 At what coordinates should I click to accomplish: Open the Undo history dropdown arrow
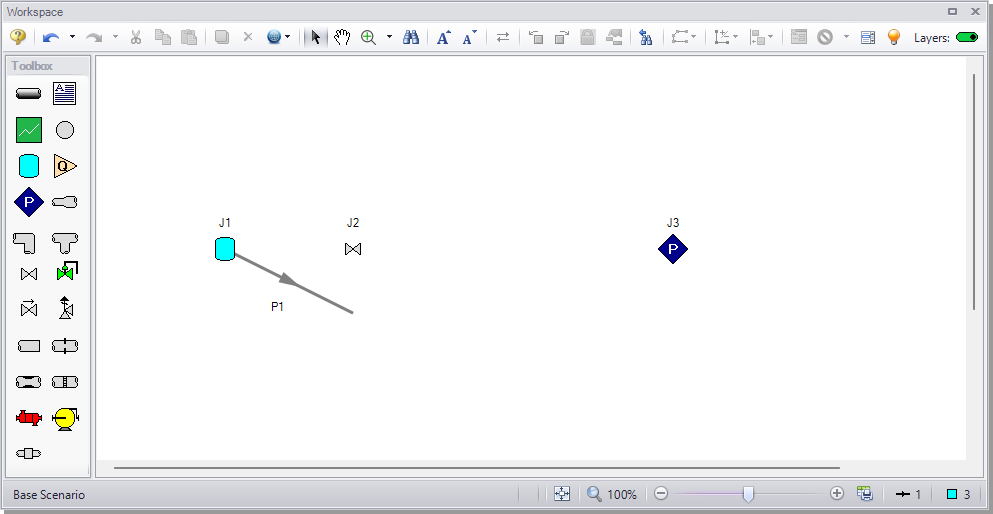click(x=72, y=37)
